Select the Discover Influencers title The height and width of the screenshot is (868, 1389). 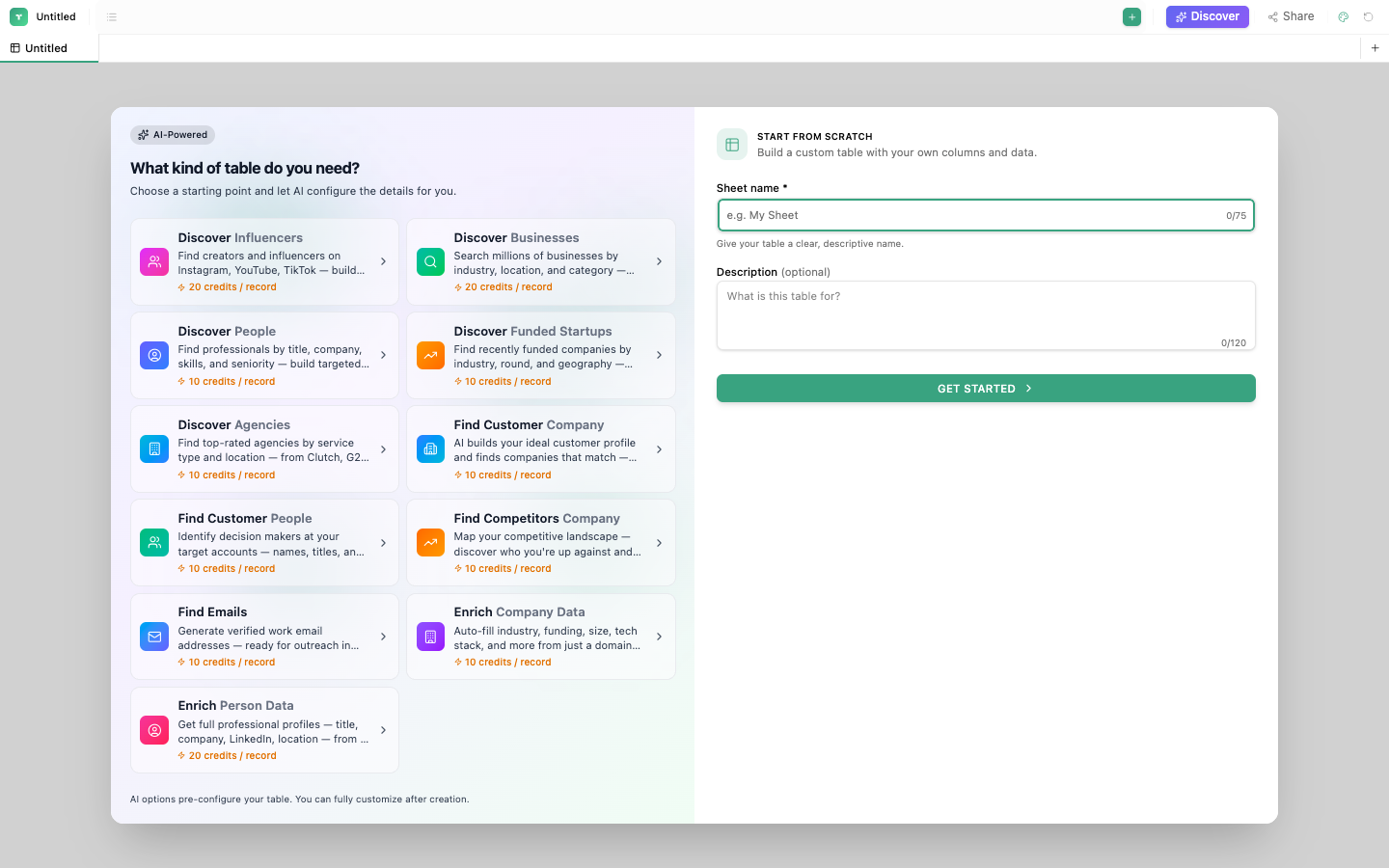pyautogui.click(x=240, y=237)
